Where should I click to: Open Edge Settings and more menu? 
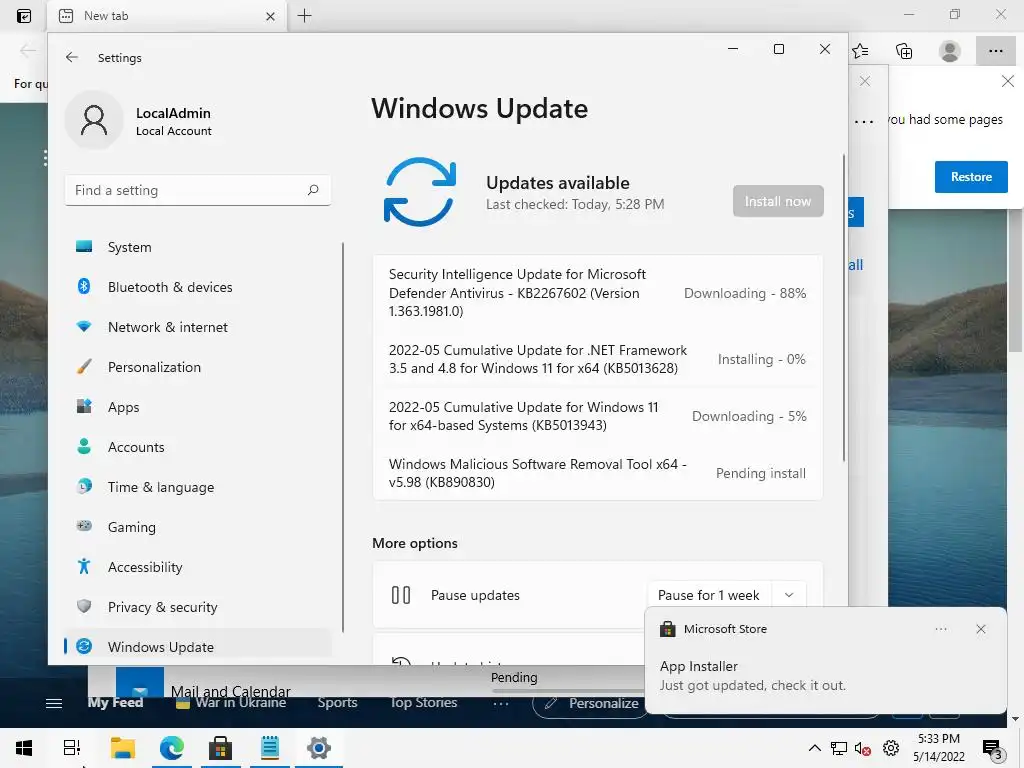(x=995, y=51)
